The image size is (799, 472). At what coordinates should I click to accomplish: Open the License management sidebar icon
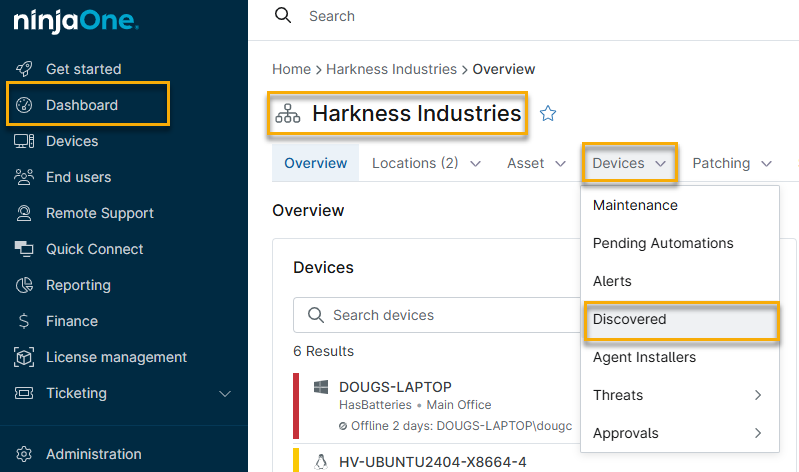pyautogui.click(x=25, y=357)
